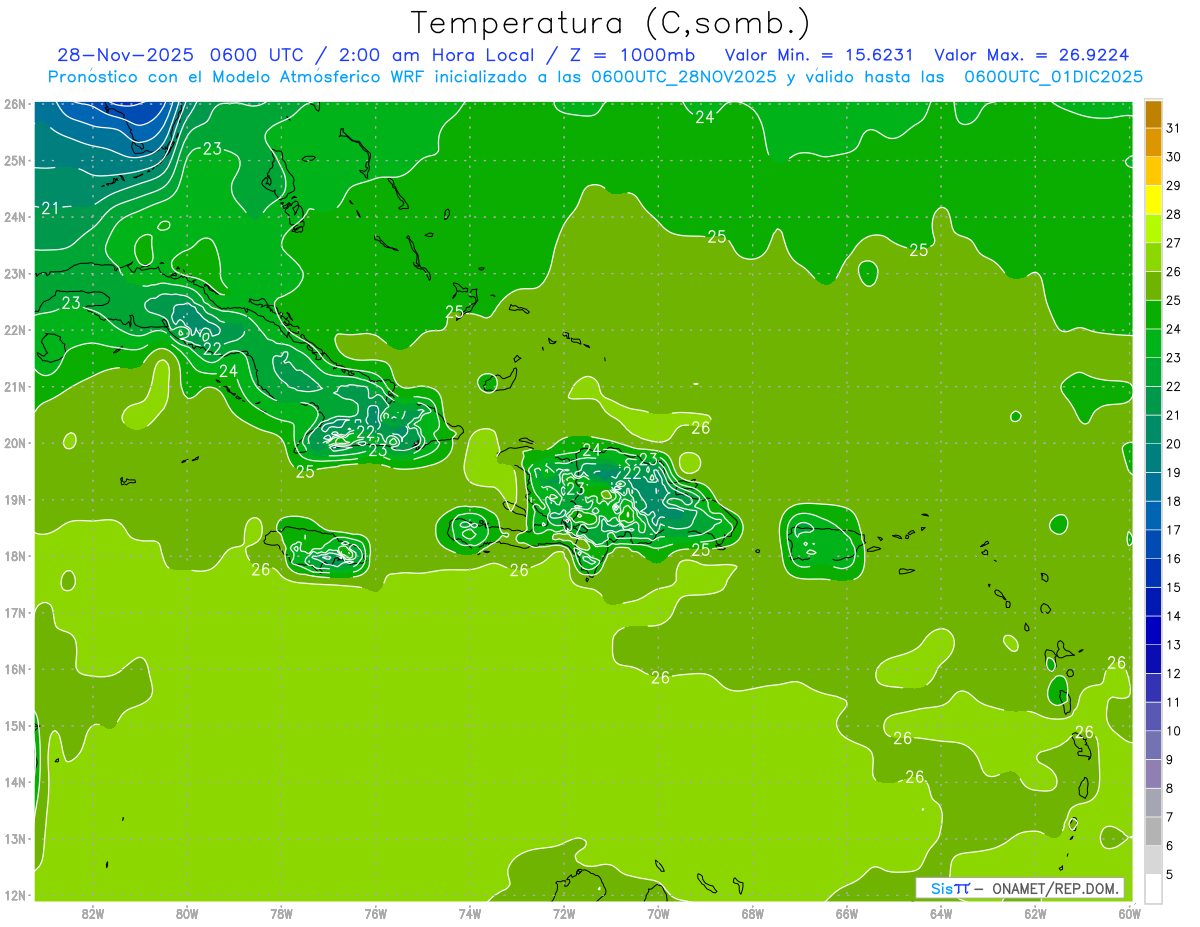Click the "Valor Min. = 15.6231" text
This screenshot has width=1200, height=927.
click(x=821, y=55)
